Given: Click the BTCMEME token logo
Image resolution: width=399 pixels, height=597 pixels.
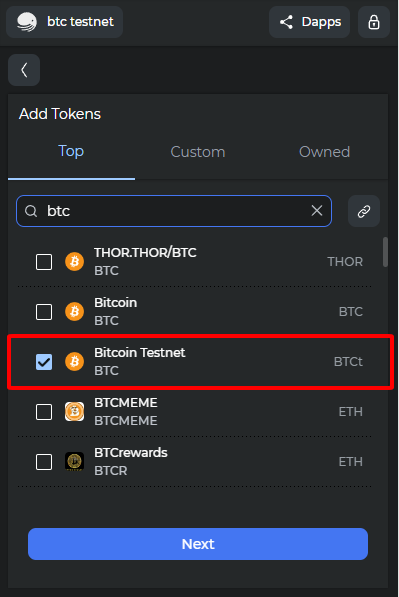Looking at the screenshot, I should 75,412.
